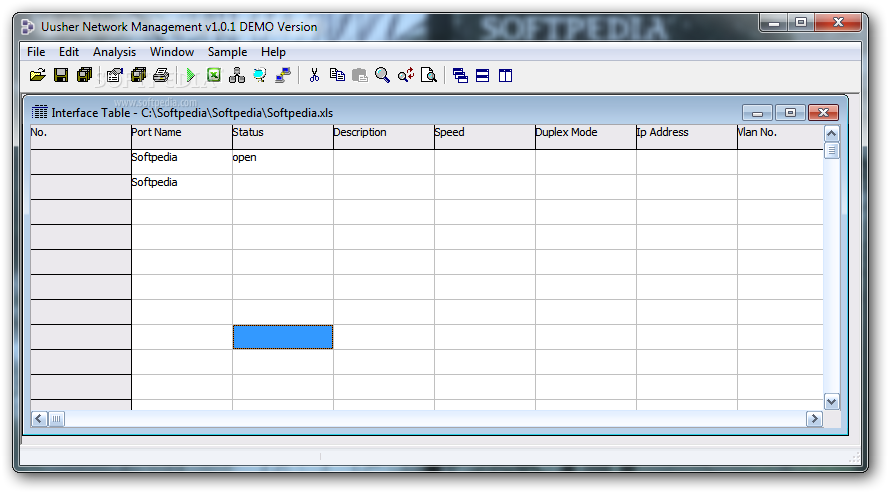Click the Vlan No. column header
Screen dimensions: 889x493
pyautogui.click(x=780, y=137)
